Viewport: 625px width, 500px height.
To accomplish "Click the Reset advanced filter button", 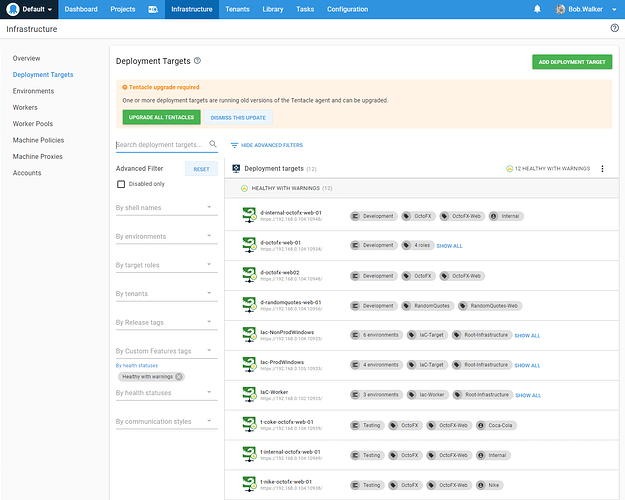I will click(x=201, y=169).
